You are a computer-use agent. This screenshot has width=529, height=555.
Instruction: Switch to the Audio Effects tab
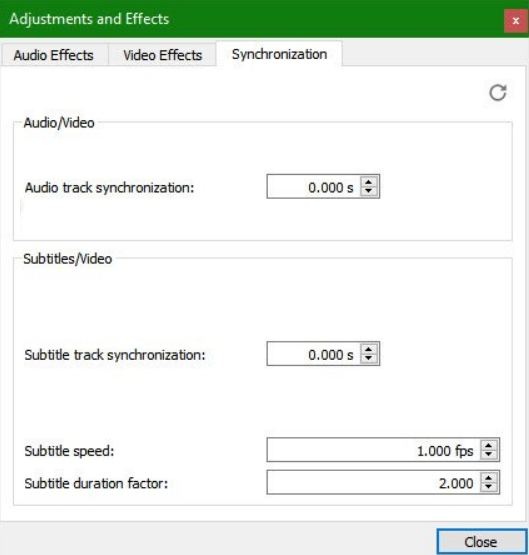pyautogui.click(x=54, y=55)
